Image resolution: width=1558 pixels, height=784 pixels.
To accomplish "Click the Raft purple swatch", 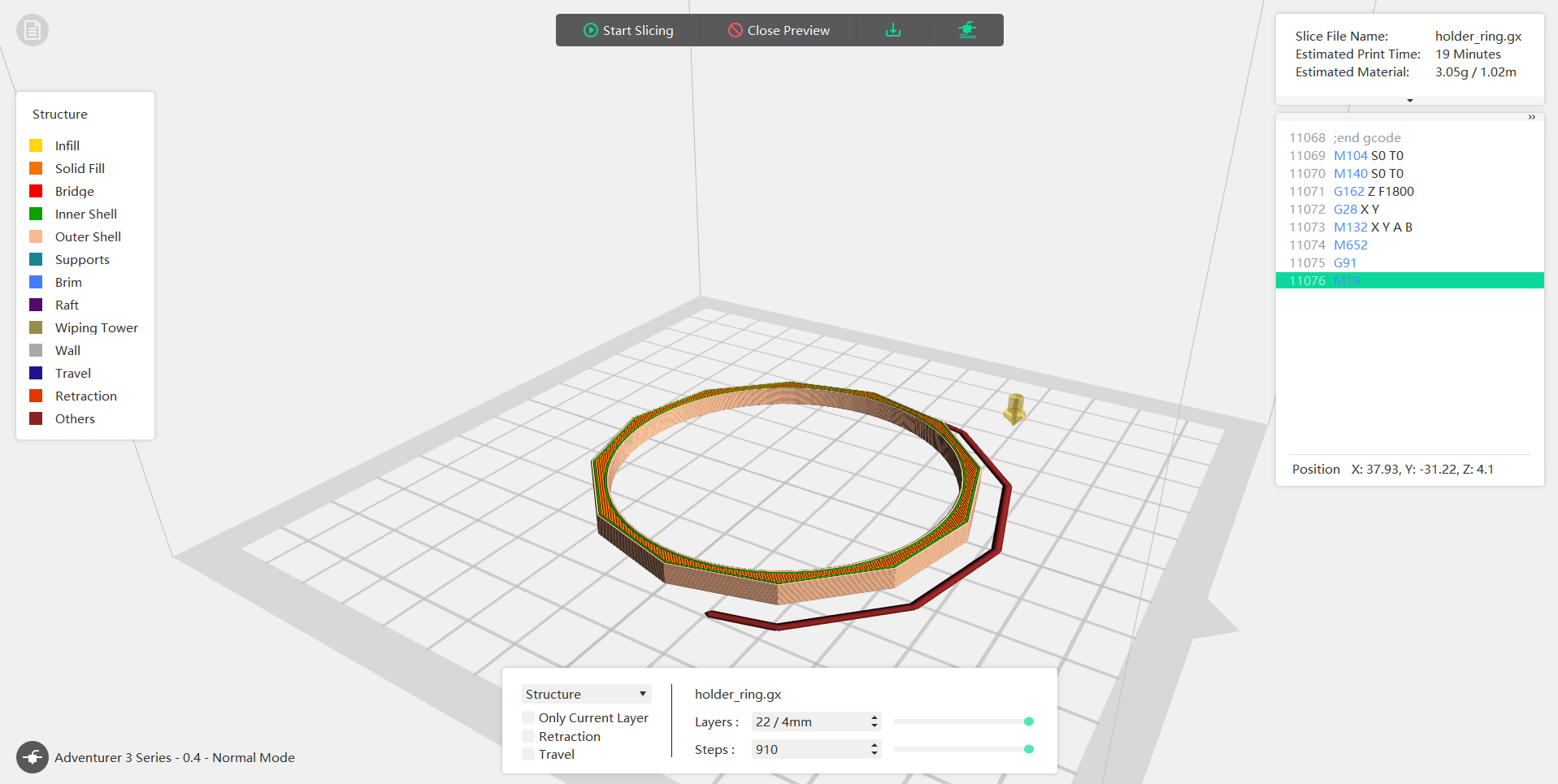I will tap(36, 305).
